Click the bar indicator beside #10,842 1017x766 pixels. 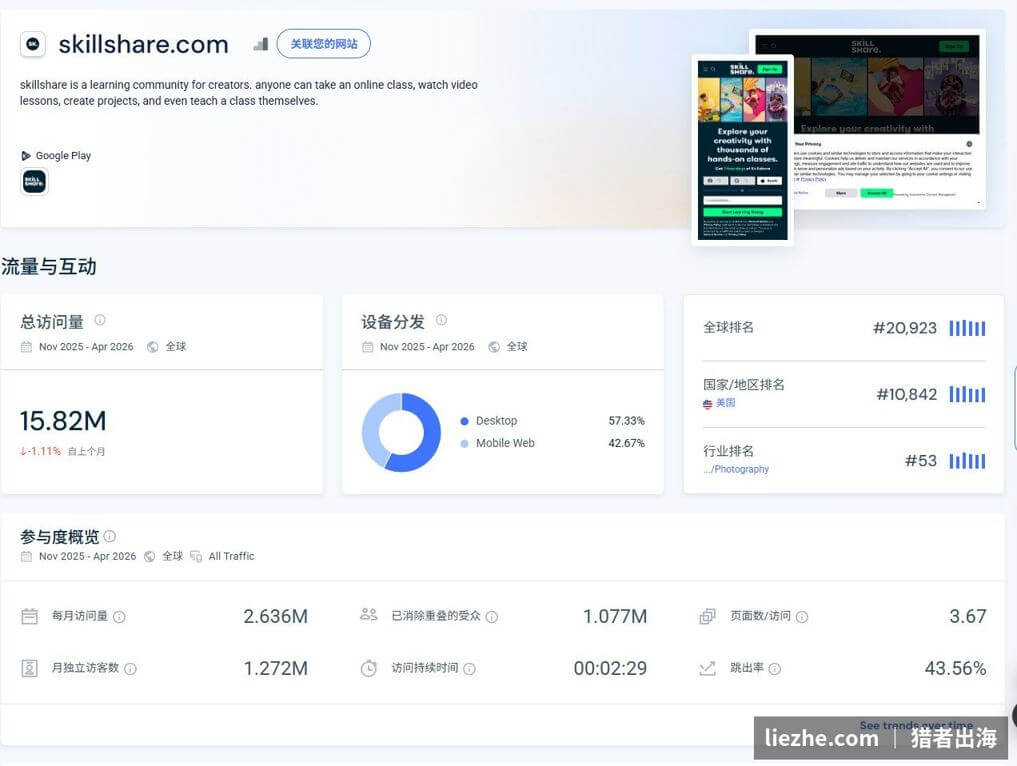point(967,394)
